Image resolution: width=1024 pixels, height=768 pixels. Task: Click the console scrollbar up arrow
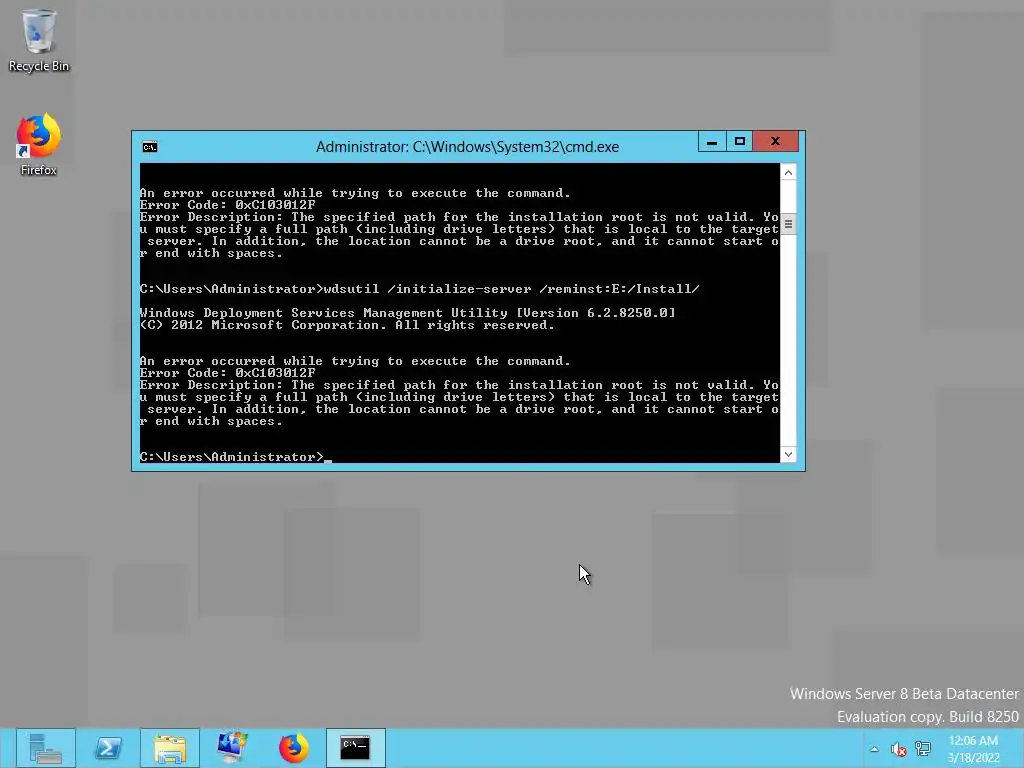pyautogui.click(x=788, y=172)
